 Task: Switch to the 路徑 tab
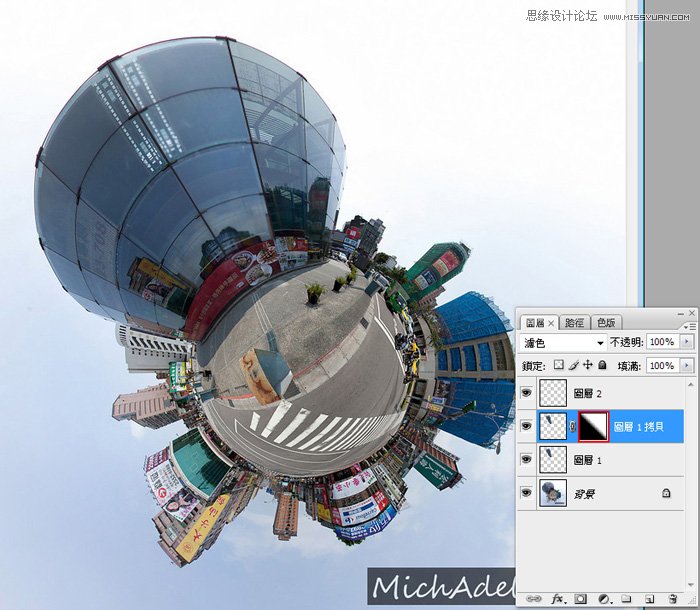tap(575, 323)
